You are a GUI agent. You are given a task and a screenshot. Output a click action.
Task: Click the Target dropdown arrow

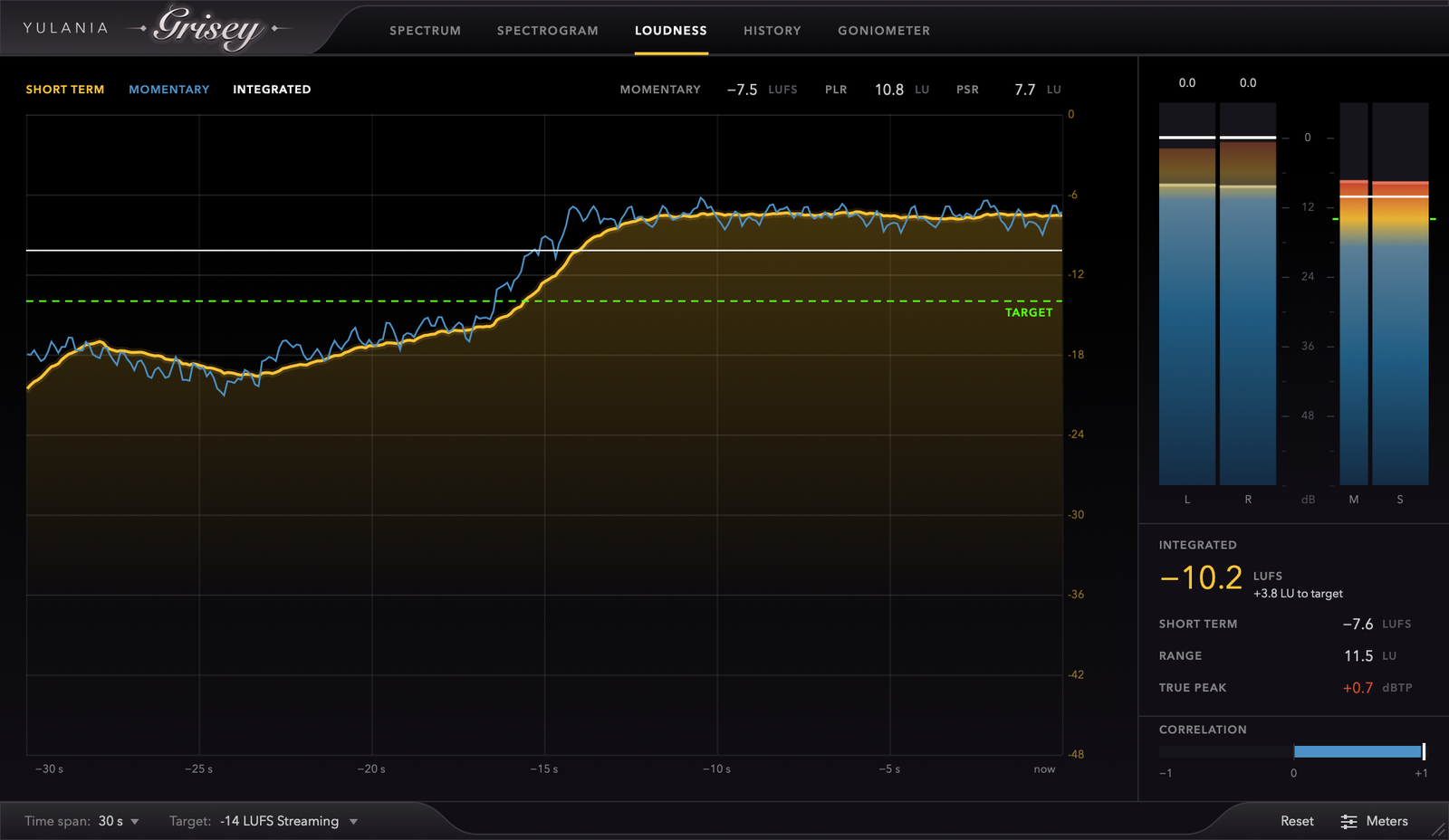click(353, 822)
